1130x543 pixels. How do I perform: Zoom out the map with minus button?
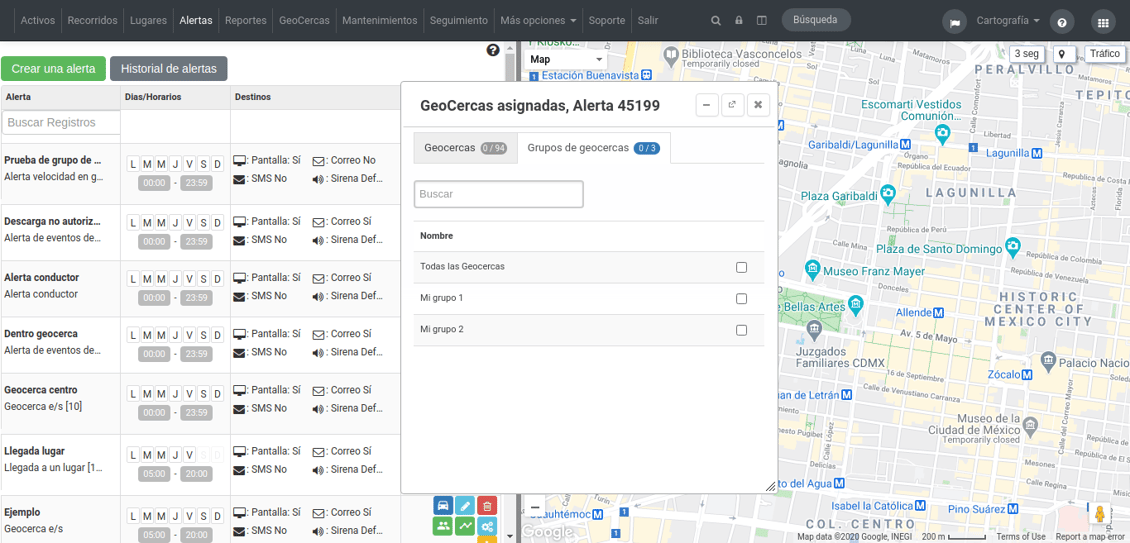click(x=535, y=508)
